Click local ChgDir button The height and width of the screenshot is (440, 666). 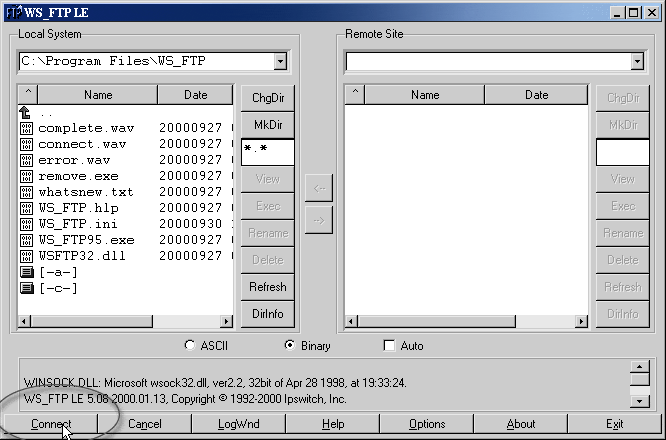pos(268,98)
